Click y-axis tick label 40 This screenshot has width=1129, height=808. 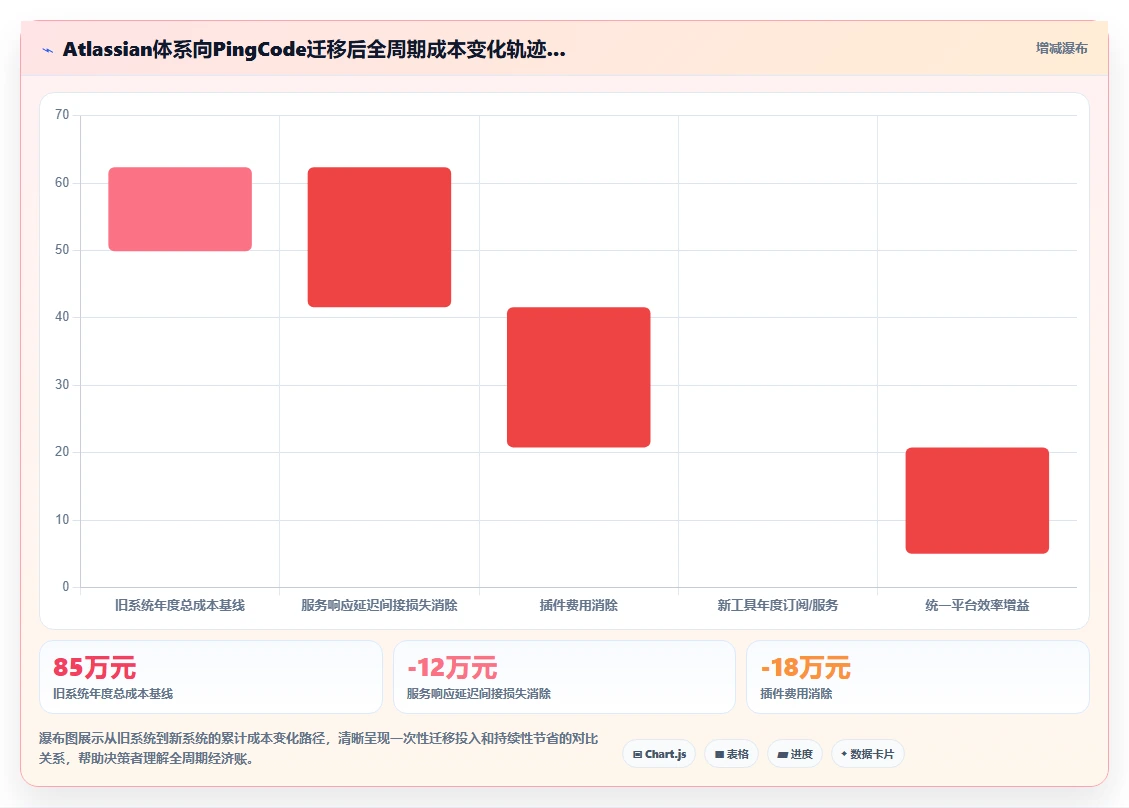click(x=62, y=317)
